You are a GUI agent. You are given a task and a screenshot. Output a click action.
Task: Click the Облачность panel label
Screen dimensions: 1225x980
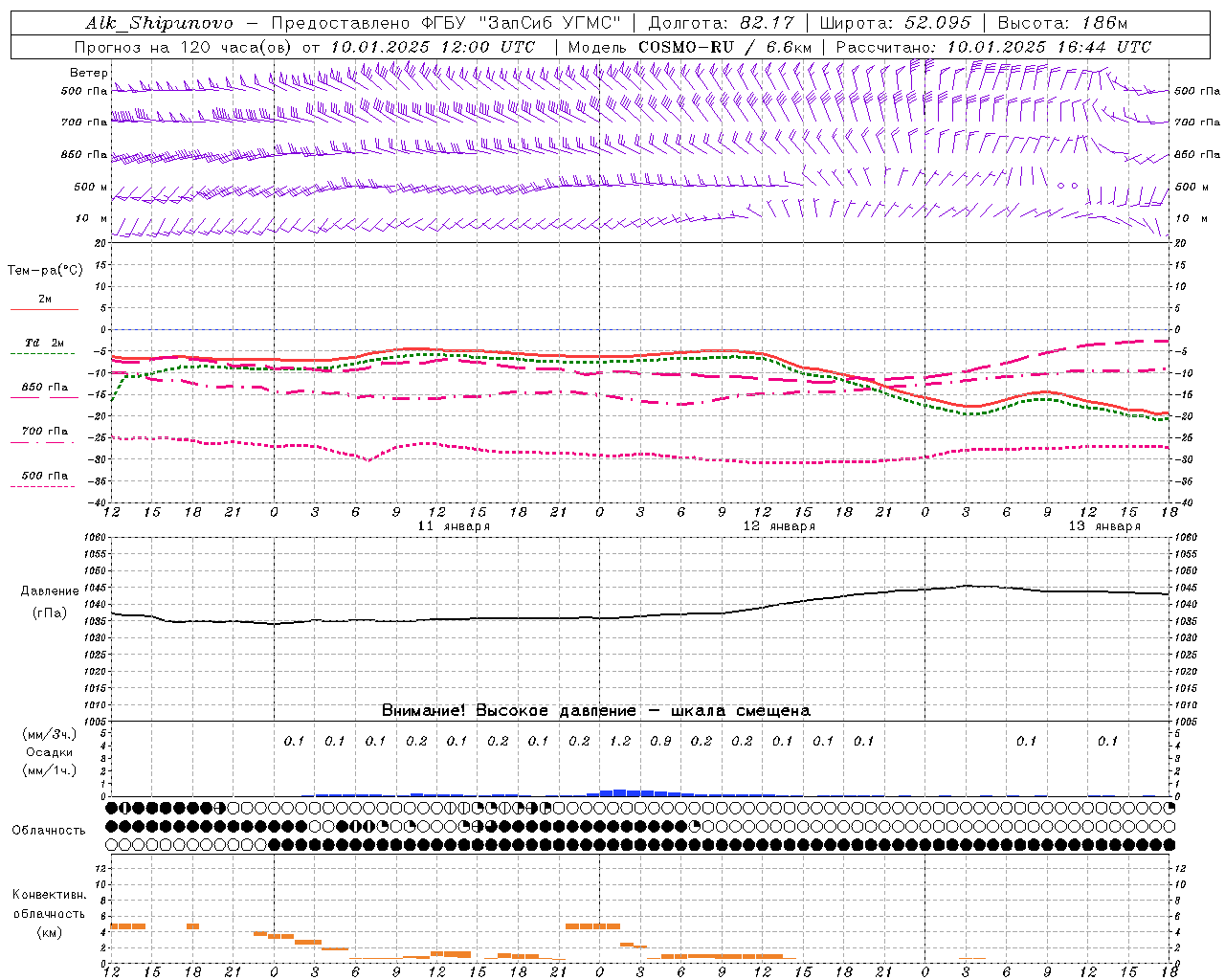[x=49, y=831]
